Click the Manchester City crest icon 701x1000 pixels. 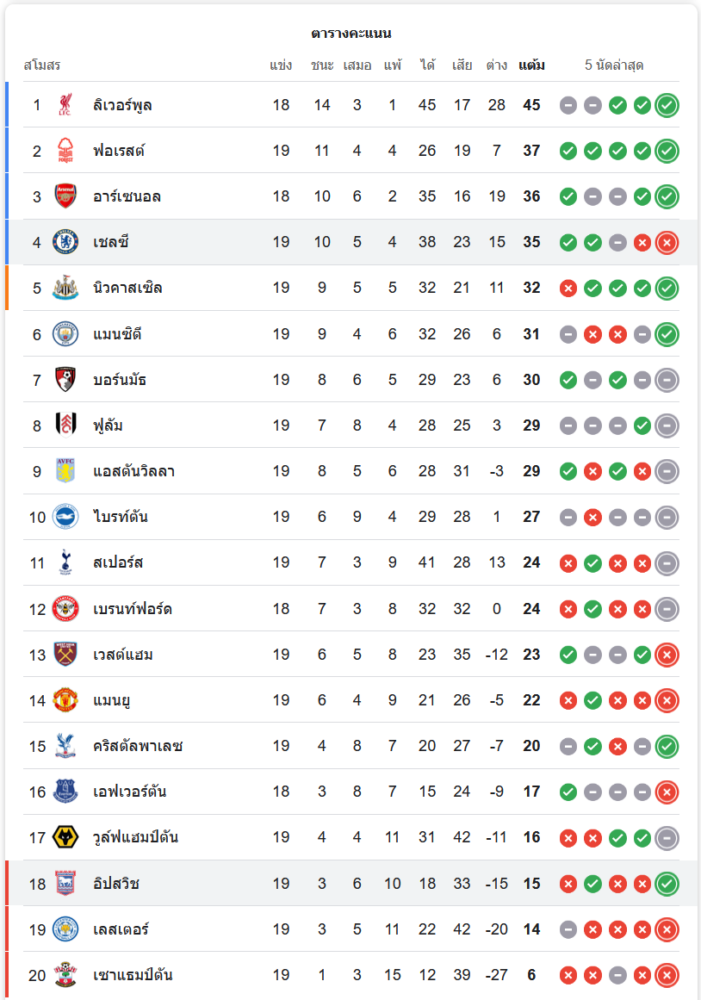coord(66,334)
